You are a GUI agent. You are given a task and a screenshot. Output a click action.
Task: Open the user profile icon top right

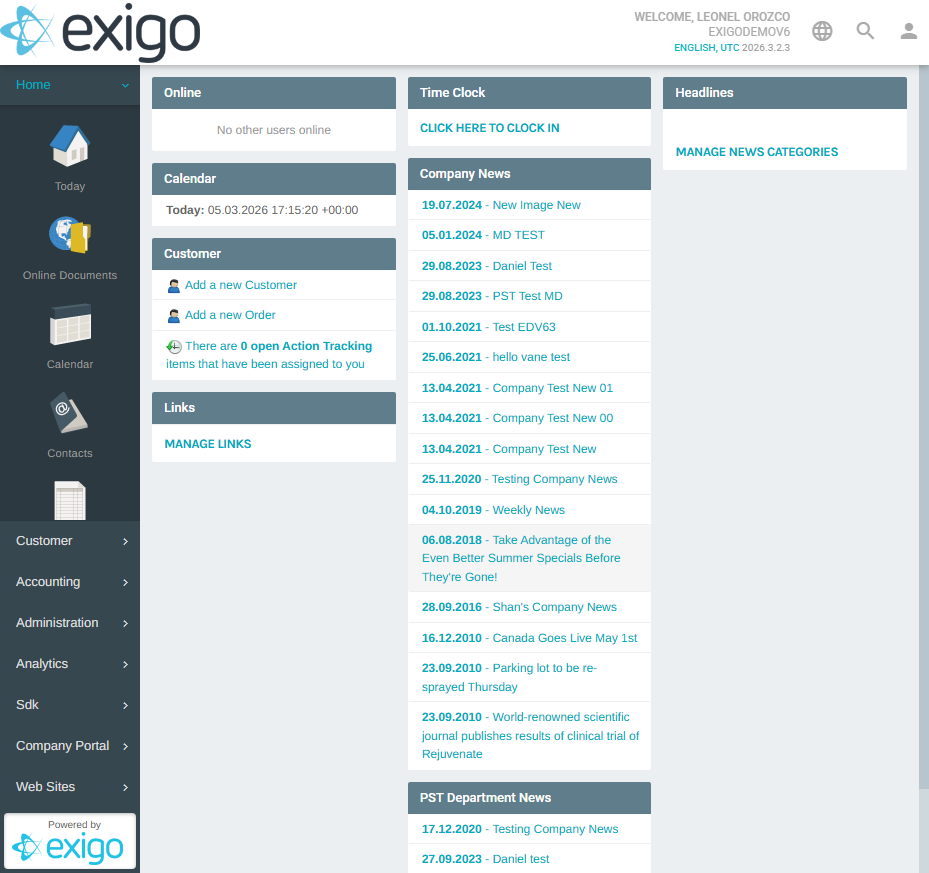[x=907, y=31]
